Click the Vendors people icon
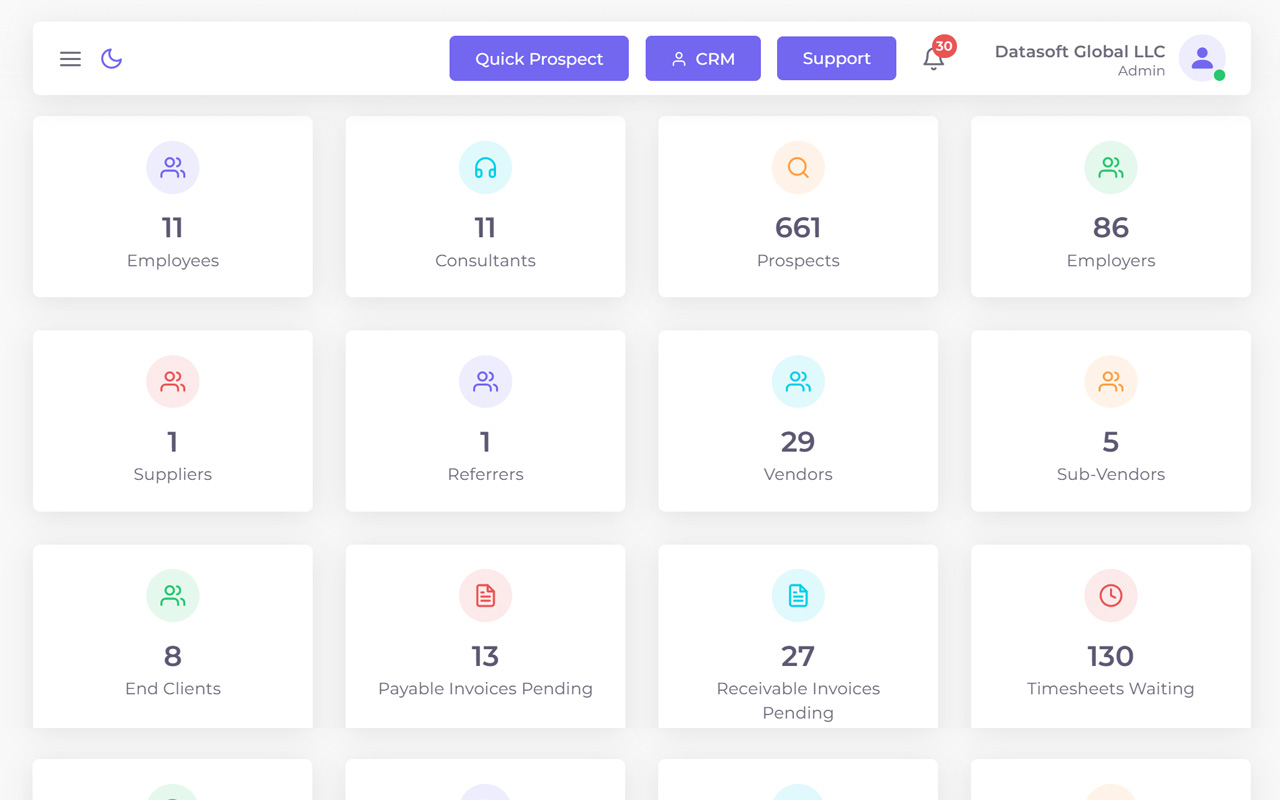The width and height of the screenshot is (1280, 800). [x=798, y=381]
